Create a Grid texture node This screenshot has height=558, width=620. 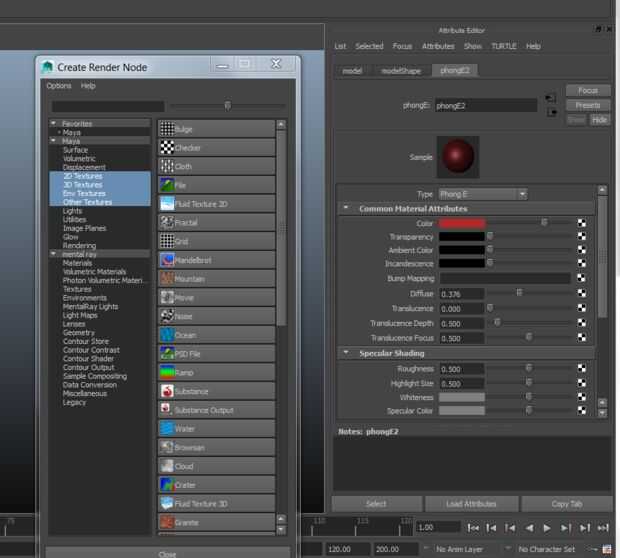tap(216, 241)
